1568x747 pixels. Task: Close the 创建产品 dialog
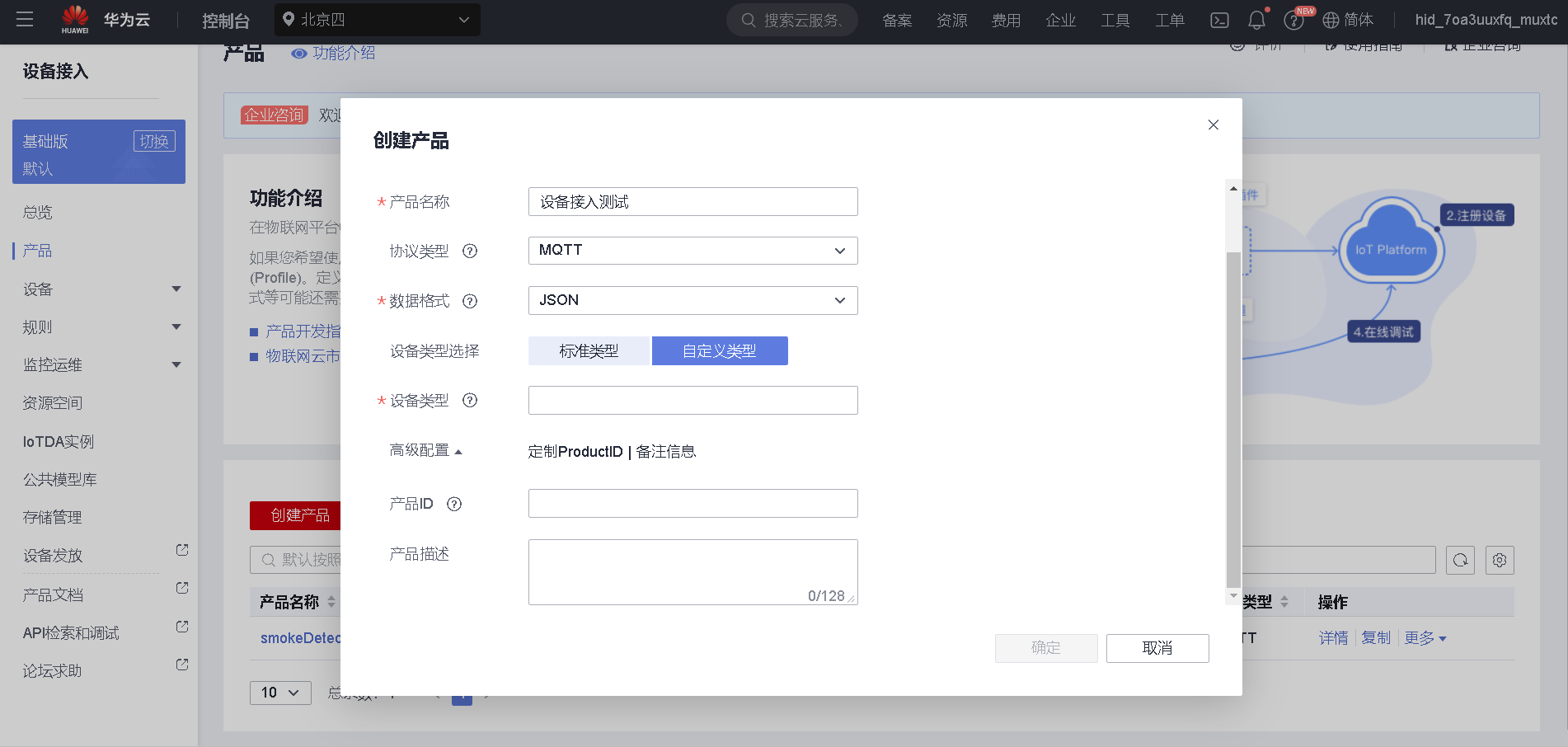[1214, 124]
